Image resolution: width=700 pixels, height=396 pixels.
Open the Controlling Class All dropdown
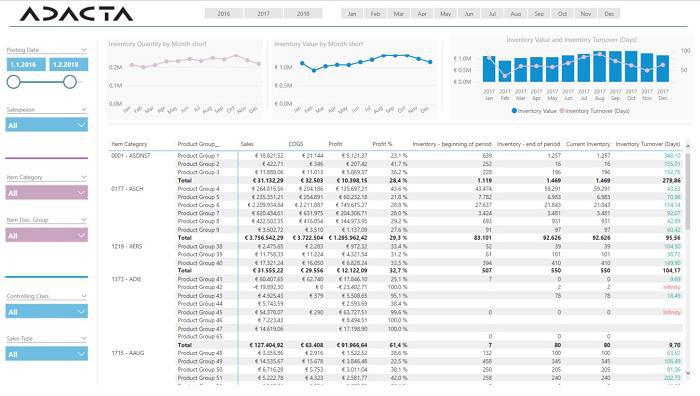click(47, 312)
